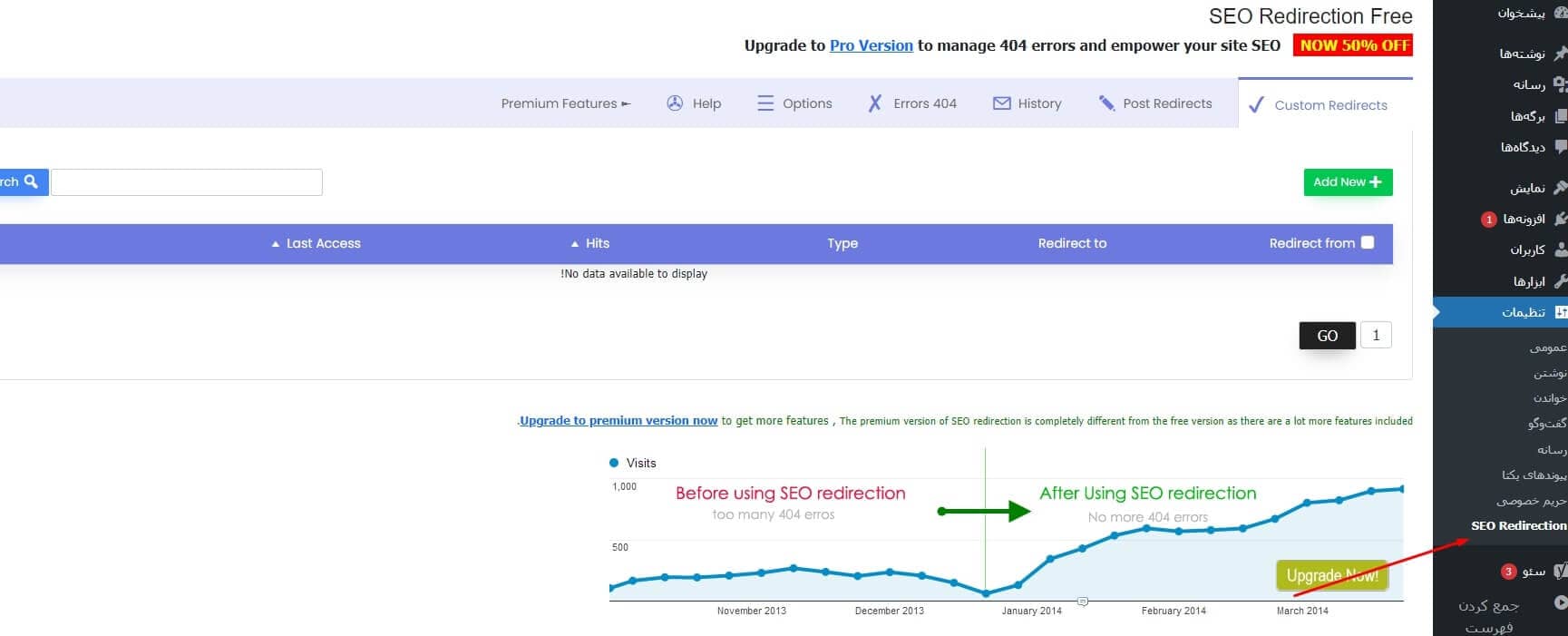Open the Options tab

pos(794,103)
